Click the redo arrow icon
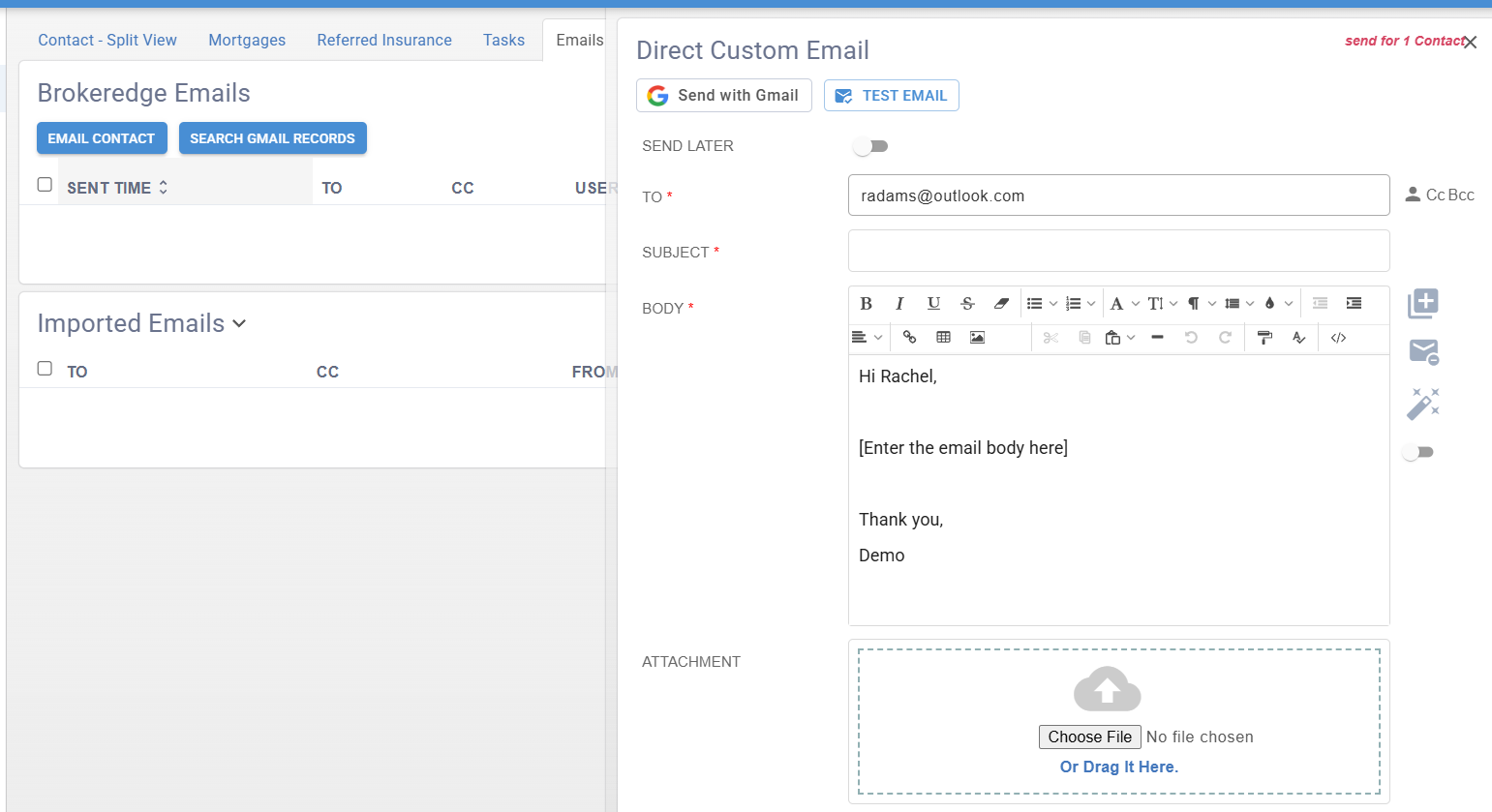1492x812 pixels. pyautogui.click(x=1225, y=337)
